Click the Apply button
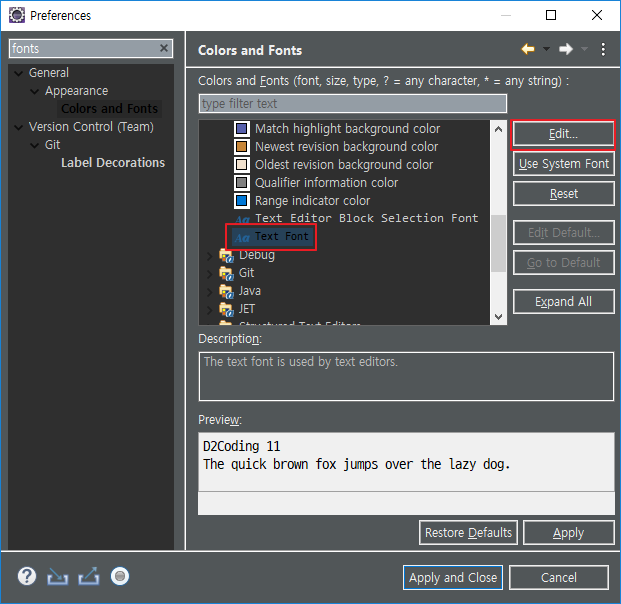The height and width of the screenshot is (604, 621). pyautogui.click(x=568, y=533)
